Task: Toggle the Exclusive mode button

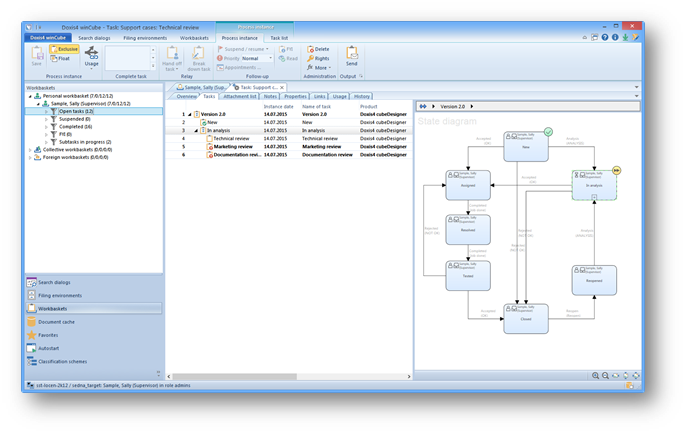Action: (66, 48)
